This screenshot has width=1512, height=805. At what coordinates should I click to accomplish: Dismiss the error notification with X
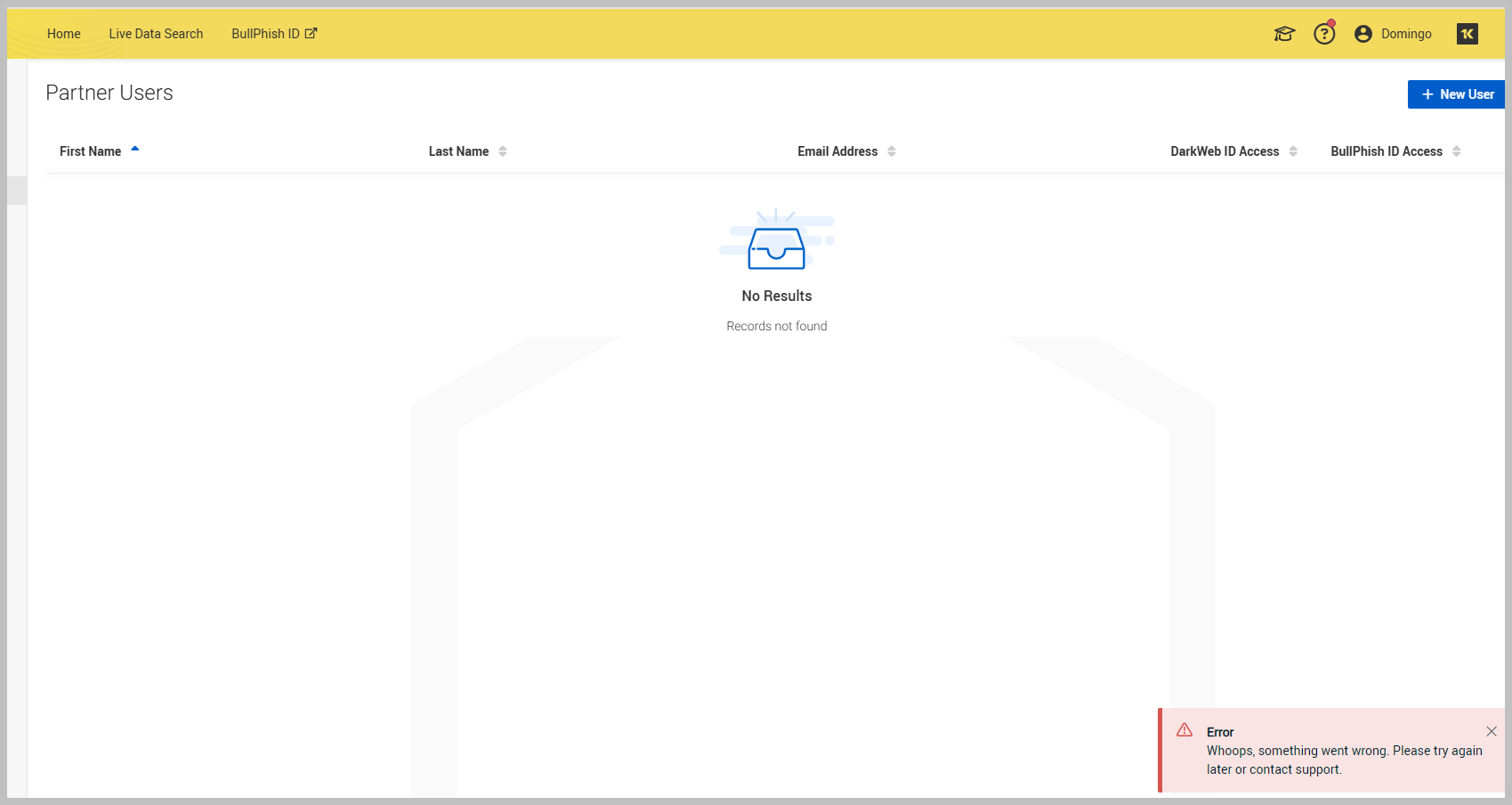(x=1492, y=731)
